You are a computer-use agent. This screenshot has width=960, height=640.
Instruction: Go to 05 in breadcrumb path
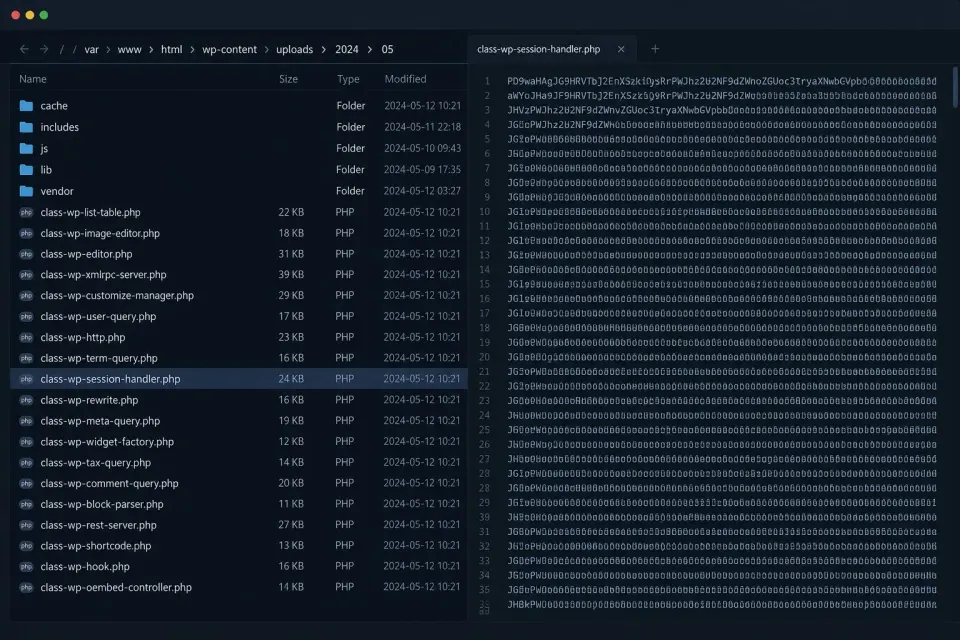tap(388, 50)
